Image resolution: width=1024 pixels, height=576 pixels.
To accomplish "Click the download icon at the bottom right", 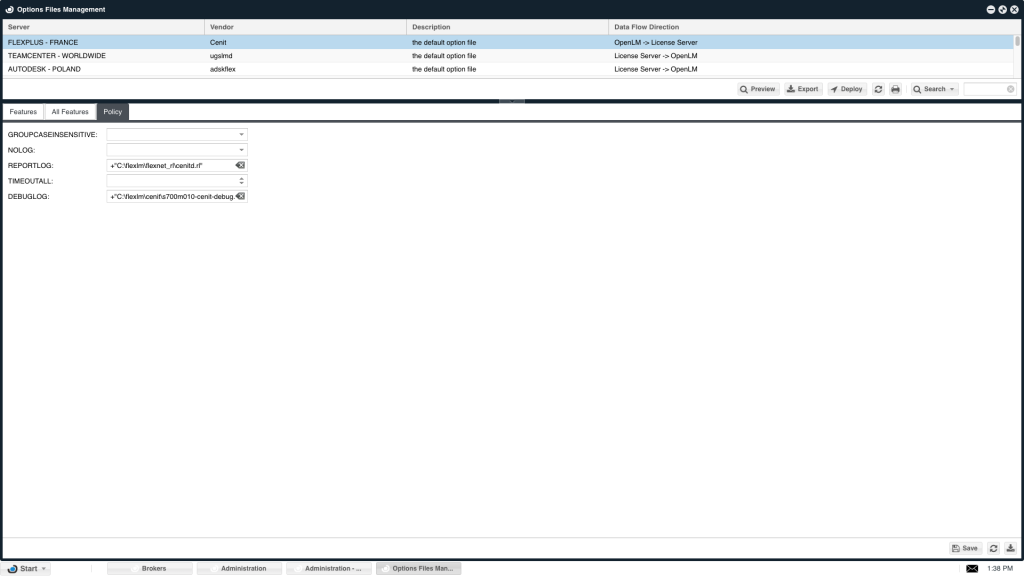I will pos(1011,548).
